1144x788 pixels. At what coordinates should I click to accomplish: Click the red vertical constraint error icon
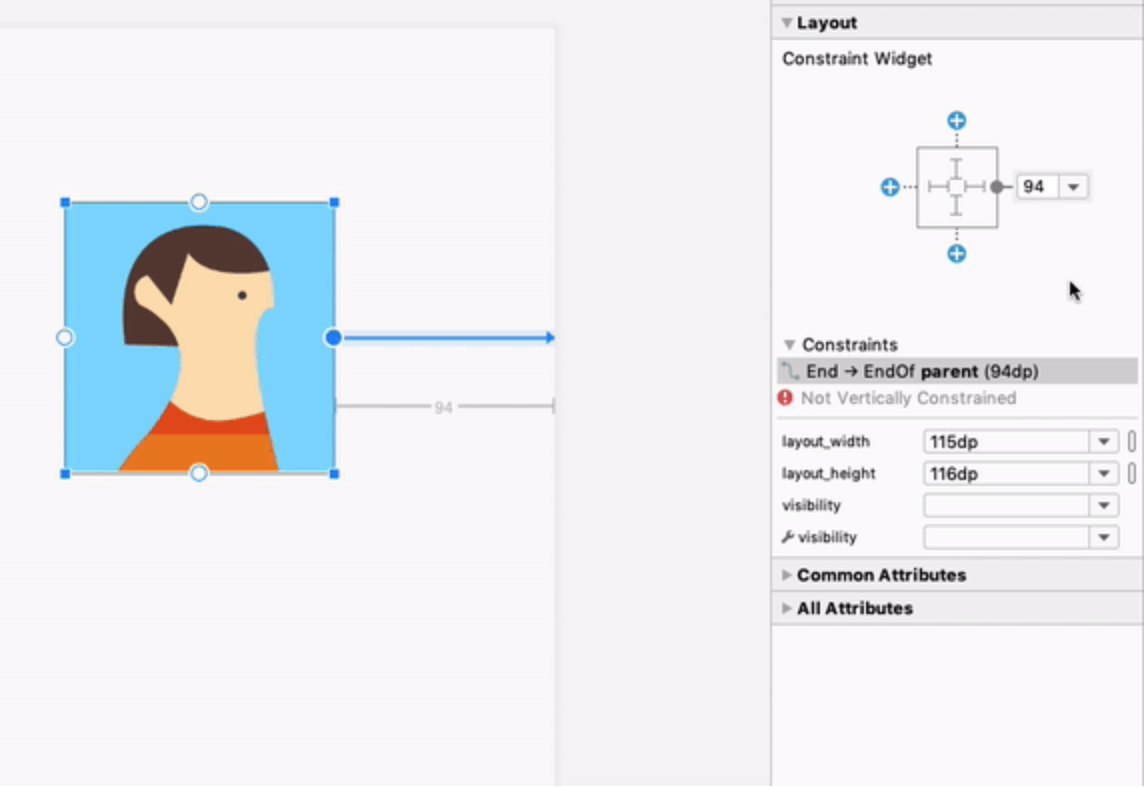786,398
